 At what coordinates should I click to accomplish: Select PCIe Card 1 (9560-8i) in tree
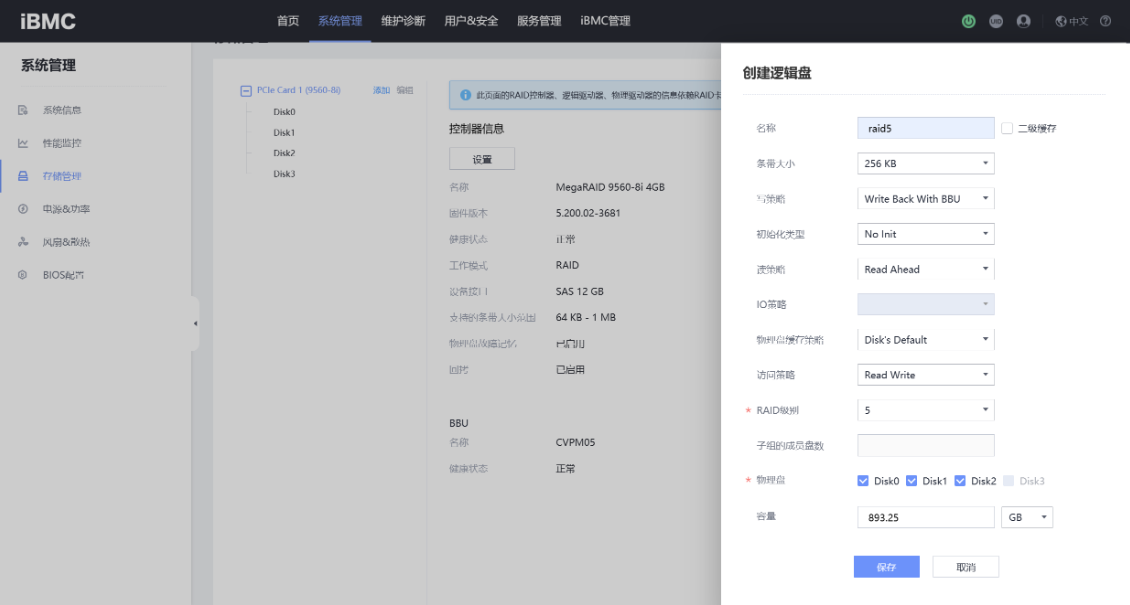click(298, 90)
